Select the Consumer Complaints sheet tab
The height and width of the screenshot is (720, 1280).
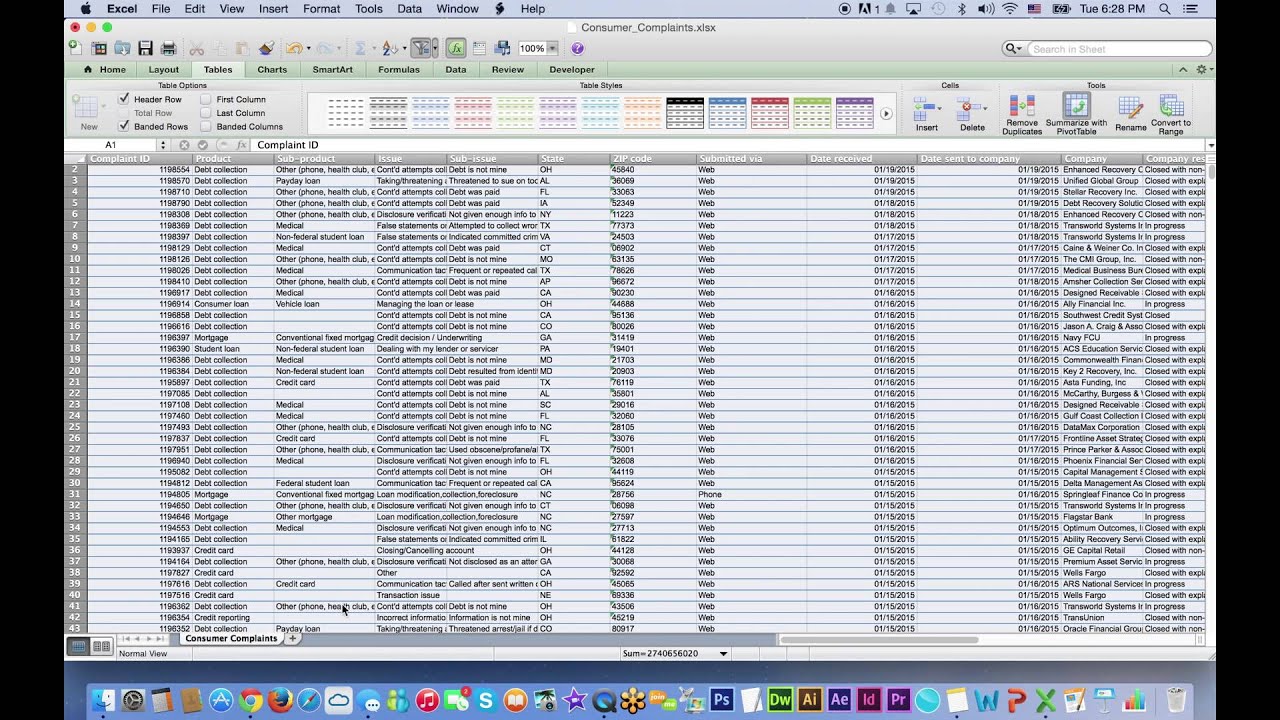coord(231,638)
